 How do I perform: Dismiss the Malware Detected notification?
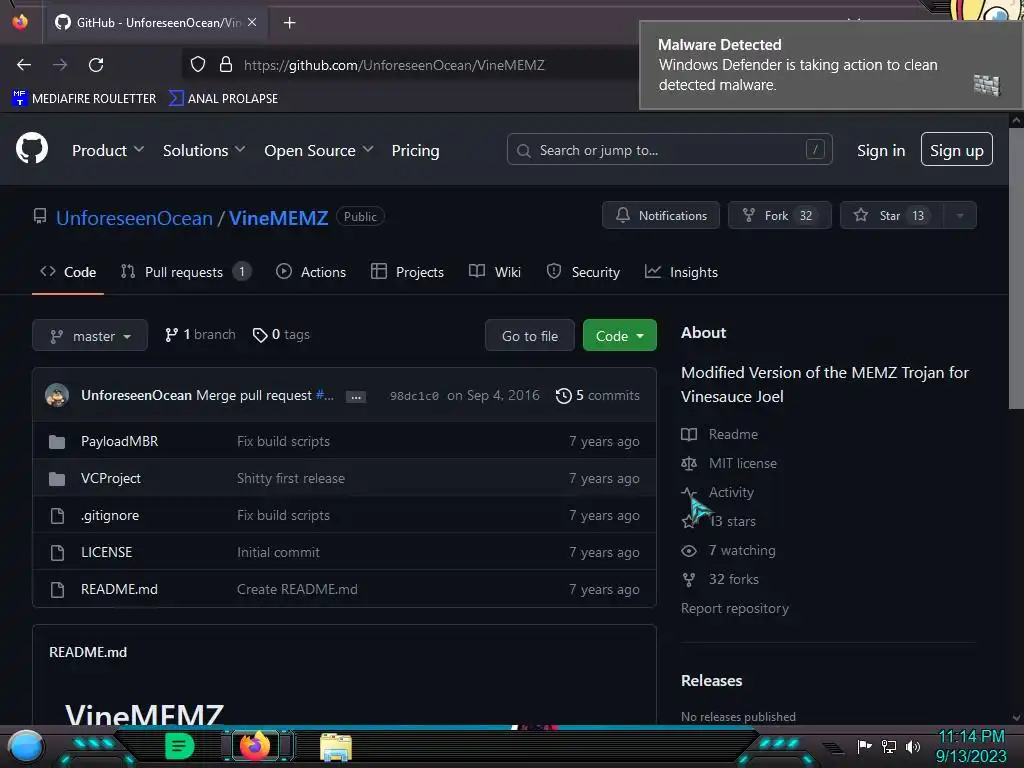coord(829,65)
